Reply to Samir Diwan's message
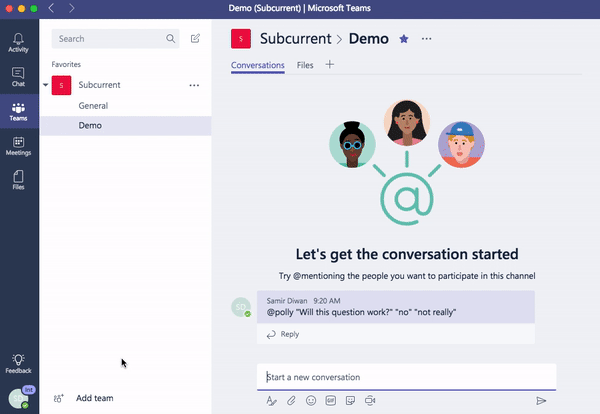Viewport: 600px width, 414px height. 283,334
